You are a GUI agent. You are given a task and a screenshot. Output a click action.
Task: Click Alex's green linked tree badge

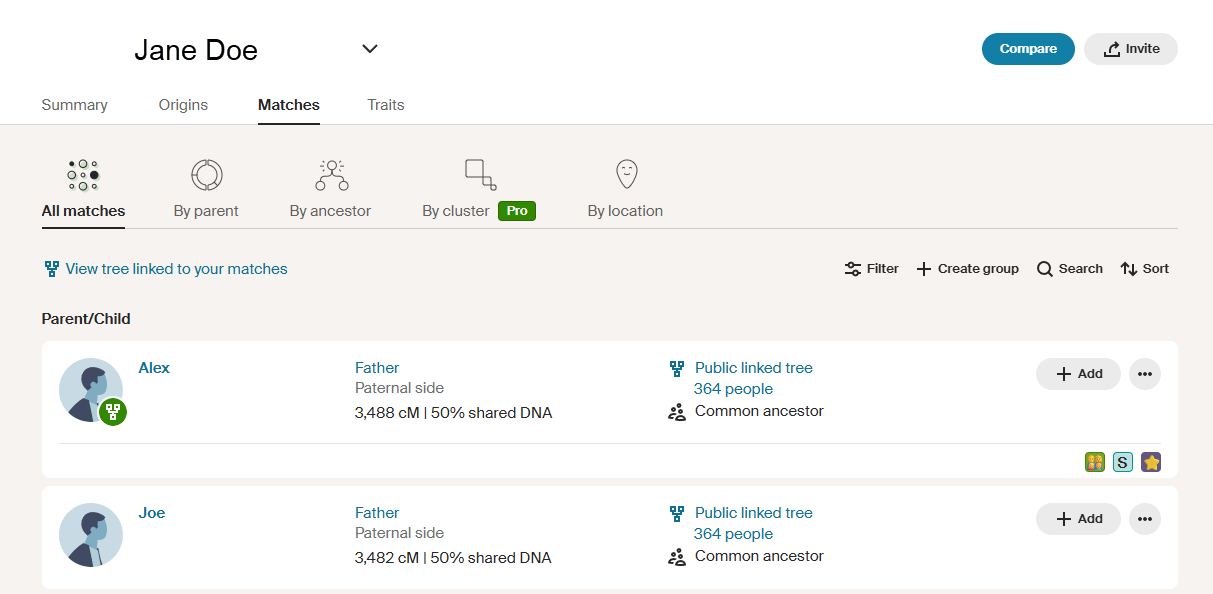(x=113, y=411)
